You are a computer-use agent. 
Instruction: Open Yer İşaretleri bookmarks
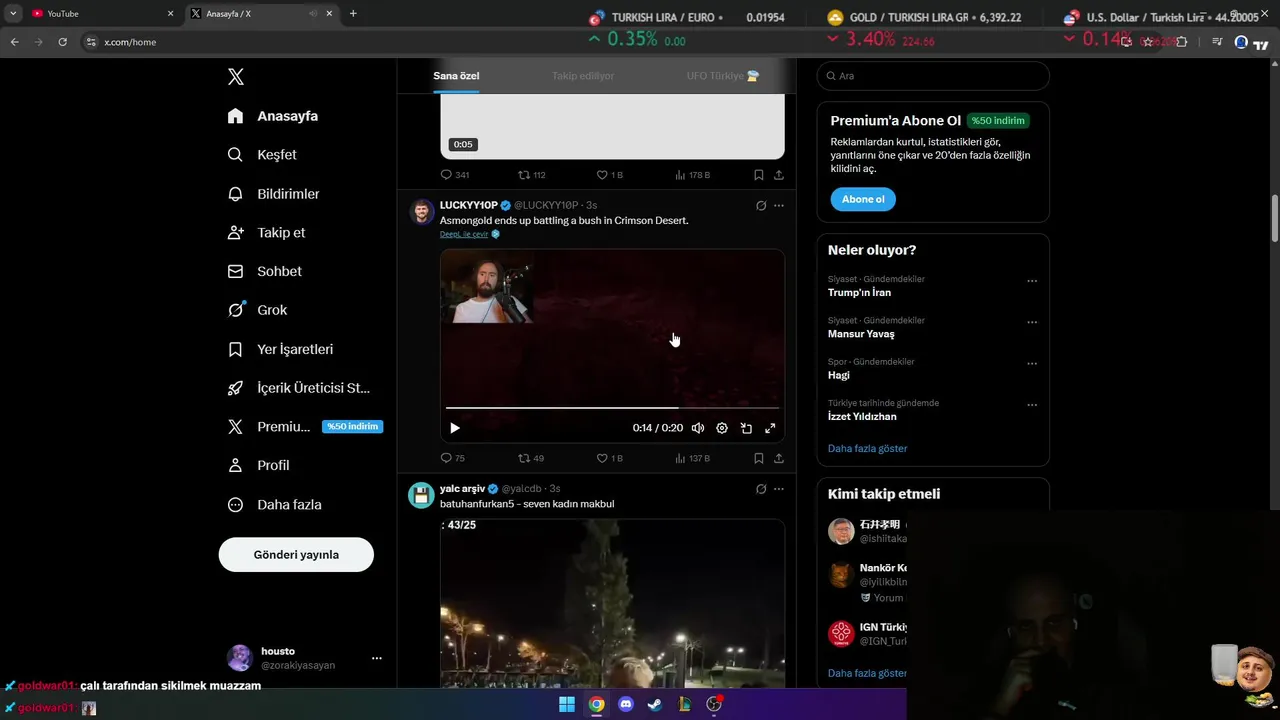(x=280, y=349)
